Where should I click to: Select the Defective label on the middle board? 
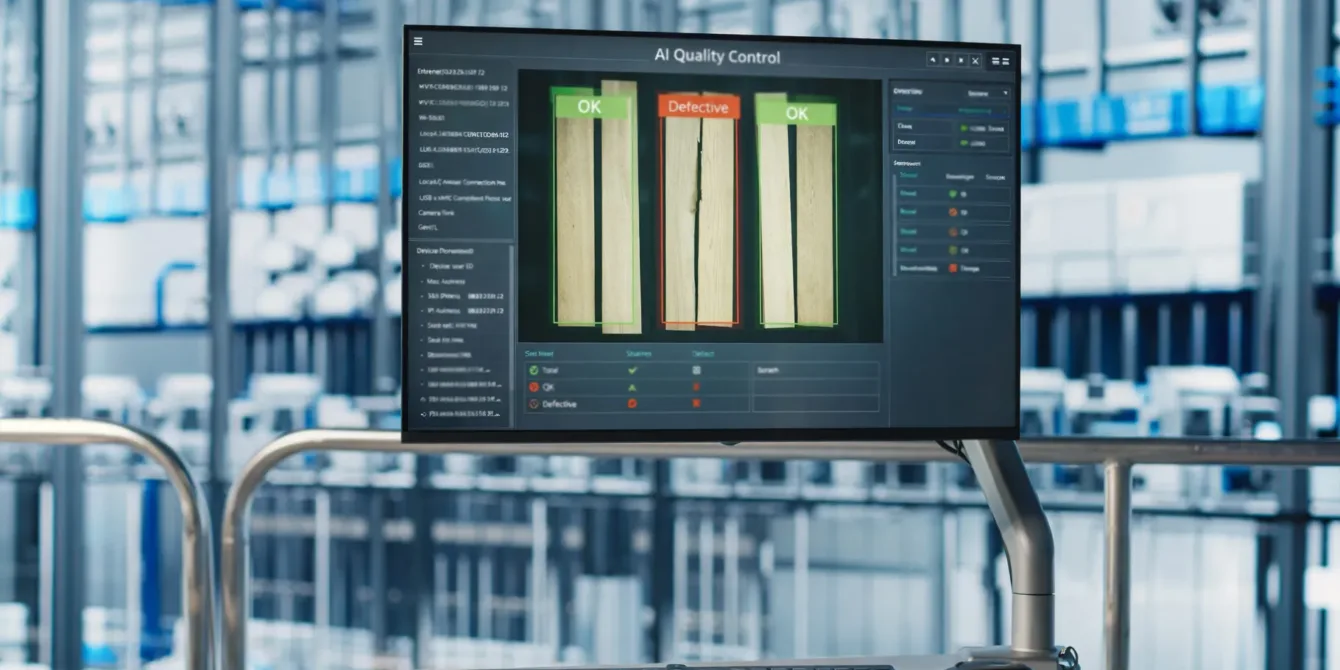[x=698, y=107]
